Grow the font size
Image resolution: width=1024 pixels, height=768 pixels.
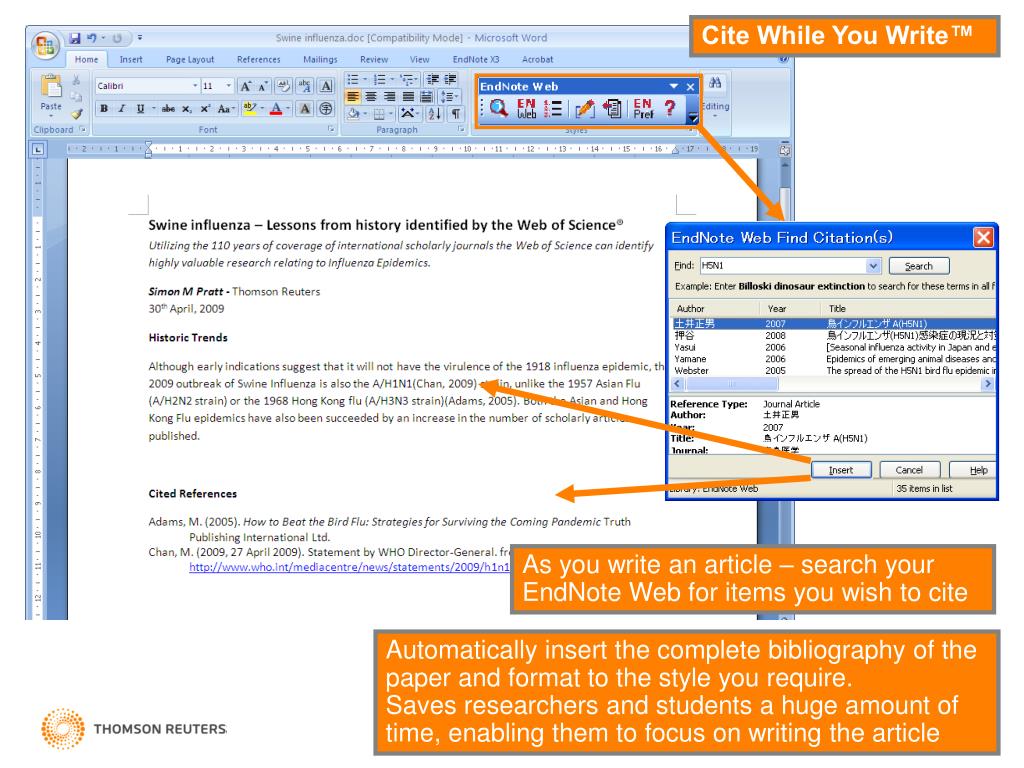[x=246, y=86]
